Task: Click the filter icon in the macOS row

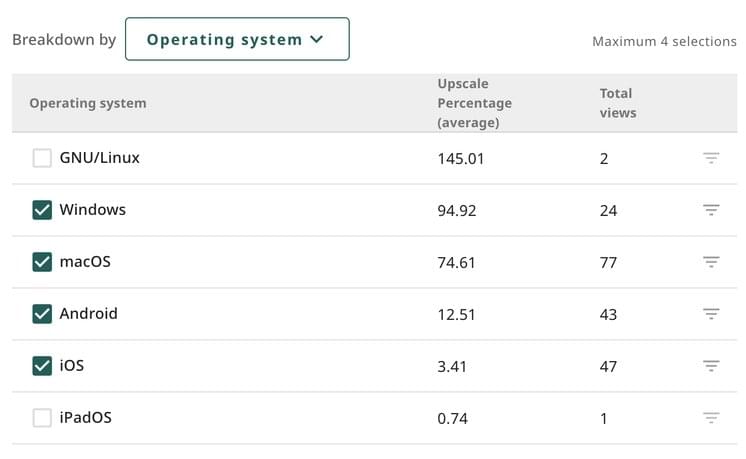Action: (x=711, y=262)
